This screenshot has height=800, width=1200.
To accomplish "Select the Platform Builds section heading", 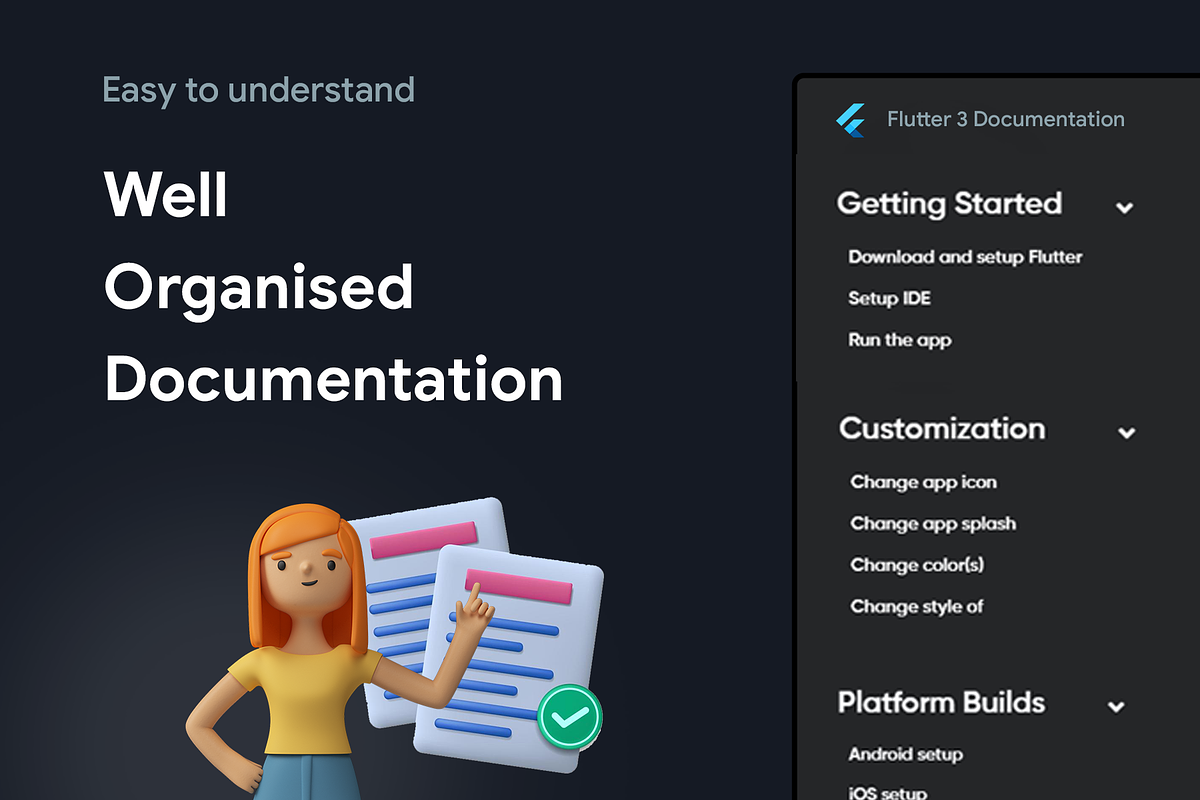I will (x=941, y=702).
